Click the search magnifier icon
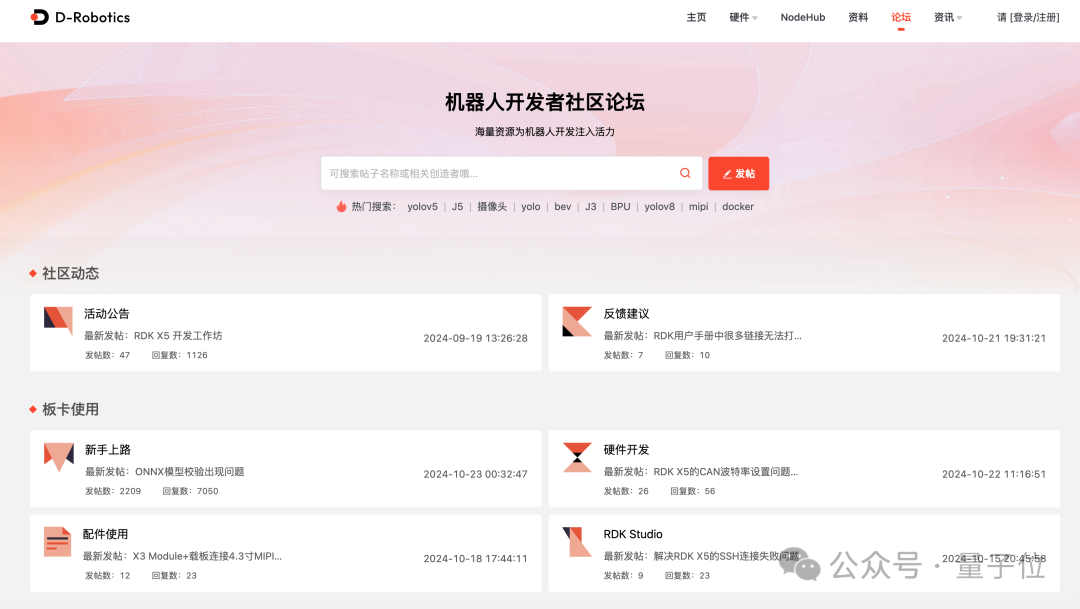 click(x=685, y=172)
